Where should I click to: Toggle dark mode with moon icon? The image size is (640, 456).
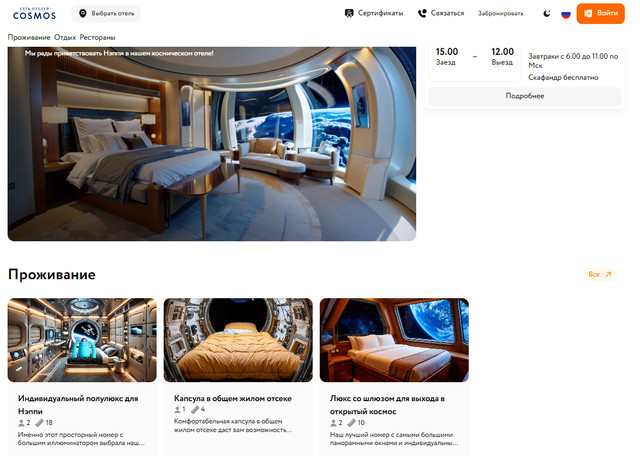click(x=547, y=13)
